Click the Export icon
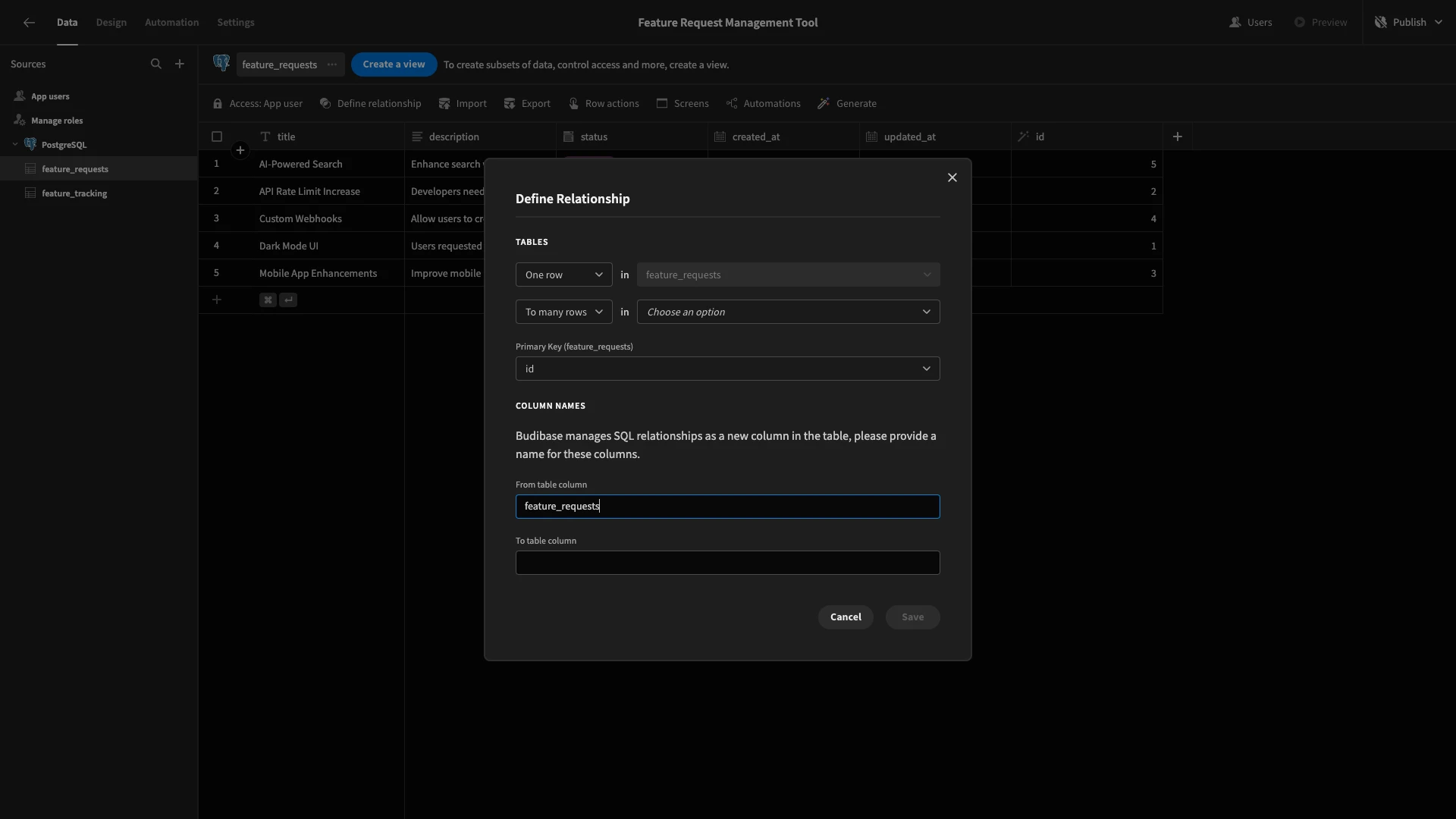 (510, 104)
